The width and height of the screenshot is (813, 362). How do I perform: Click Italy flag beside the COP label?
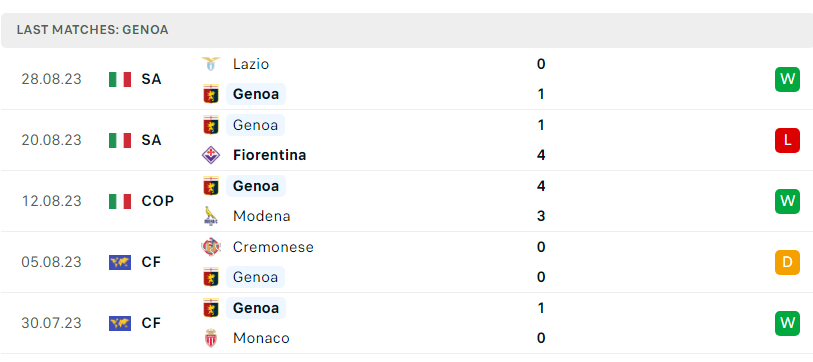pyautogui.click(x=120, y=201)
